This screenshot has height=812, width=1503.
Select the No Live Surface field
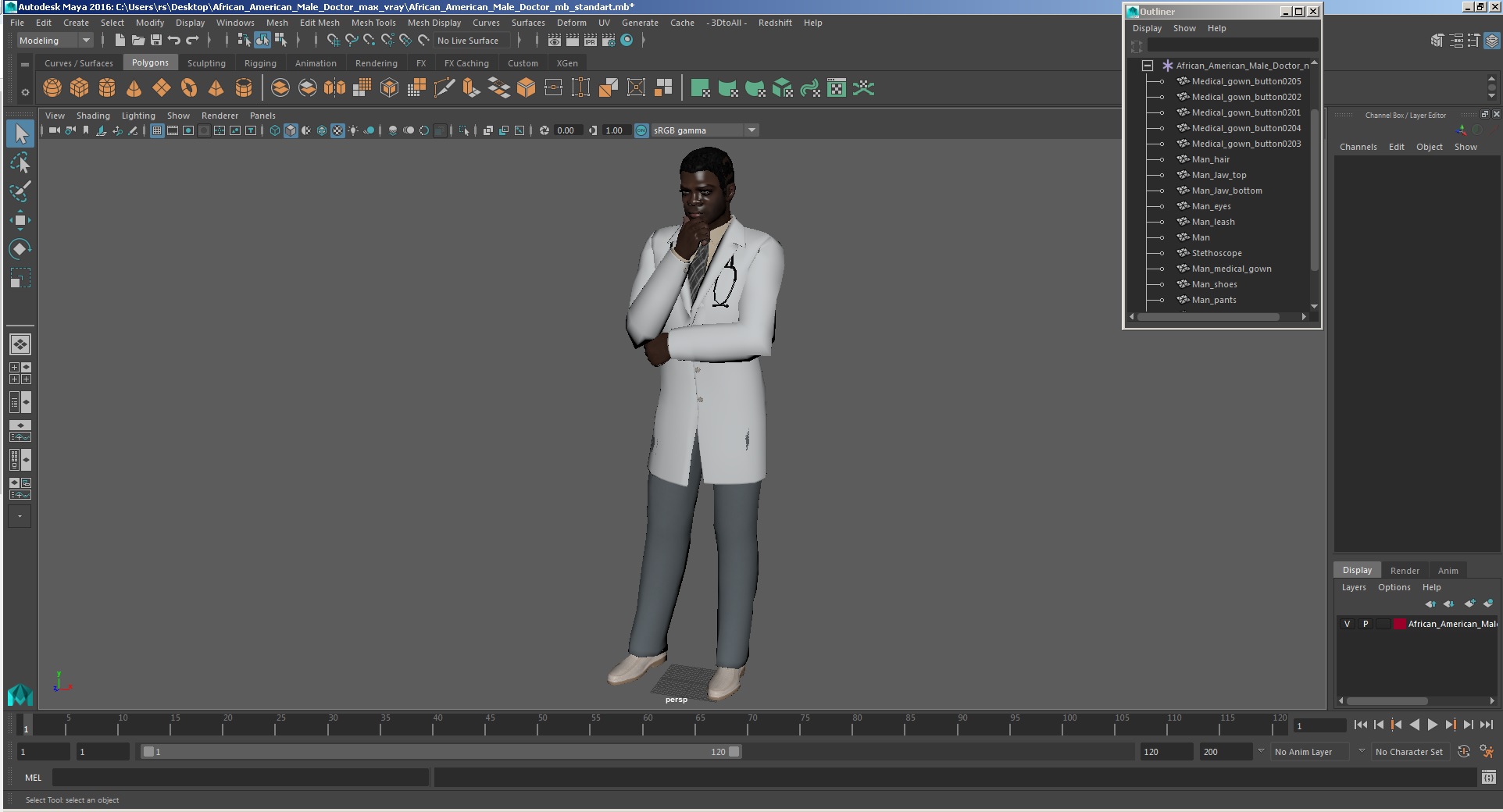pyautogui.click(x=472, y=41)
